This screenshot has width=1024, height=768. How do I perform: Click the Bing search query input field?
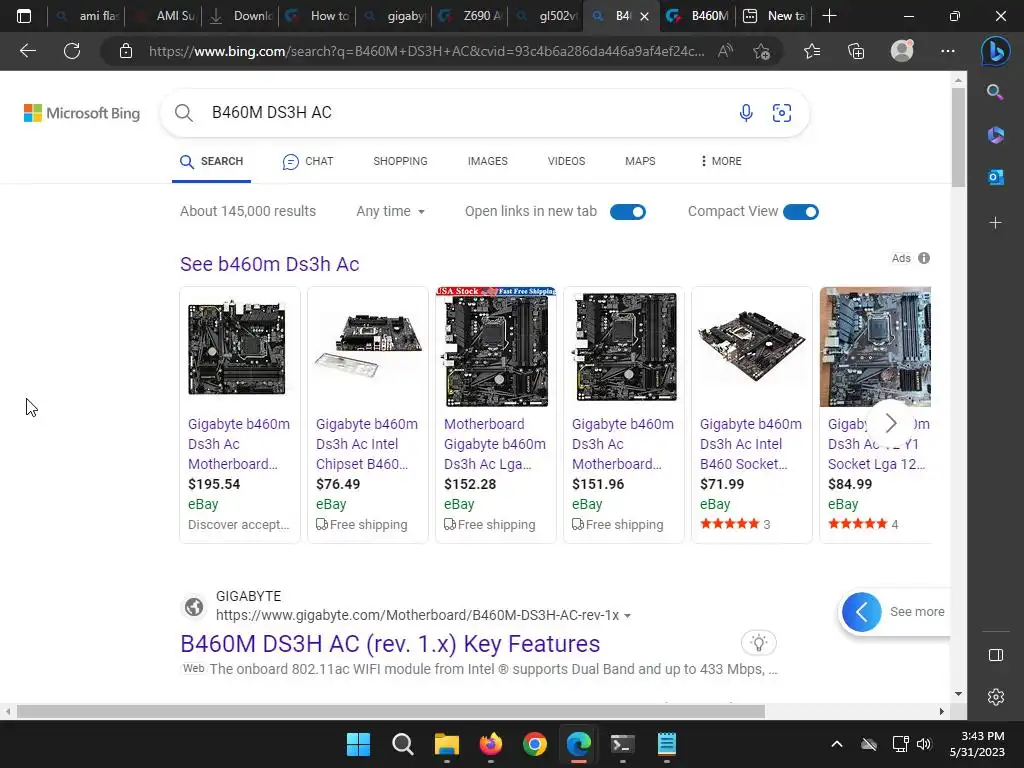(x=467, y=113)
